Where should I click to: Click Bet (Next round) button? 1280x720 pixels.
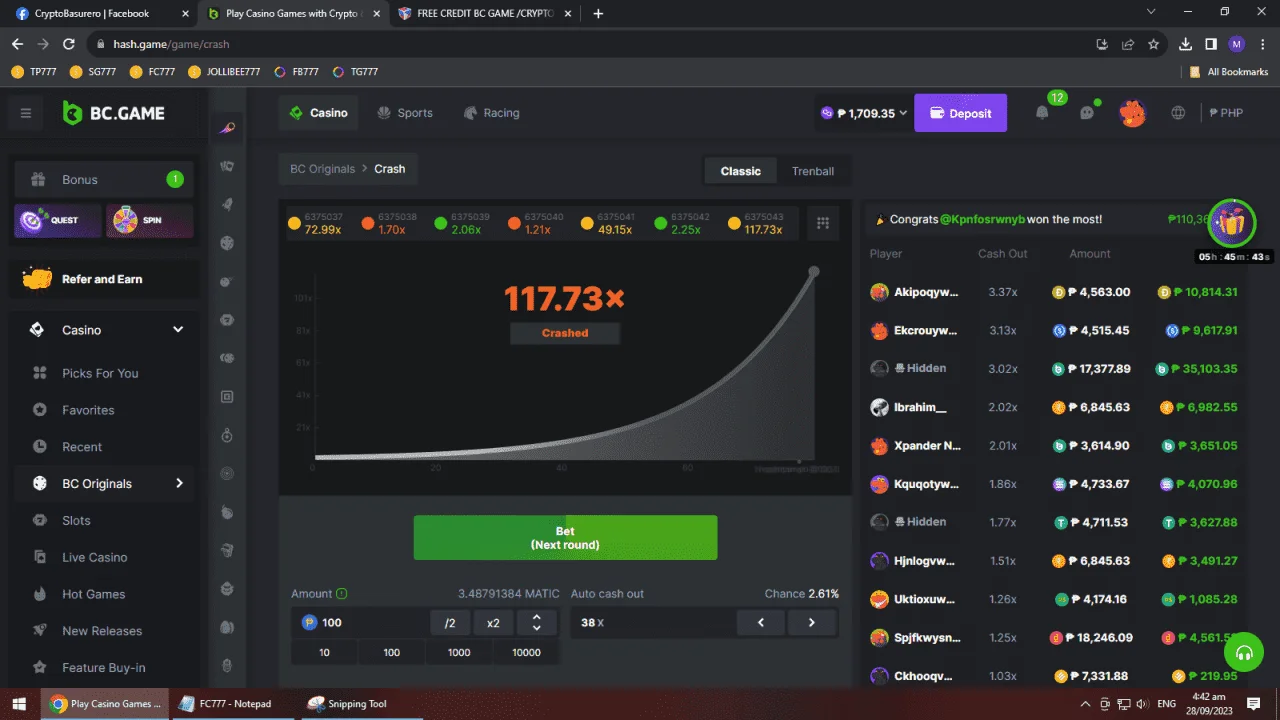click(x=565, y=538)
